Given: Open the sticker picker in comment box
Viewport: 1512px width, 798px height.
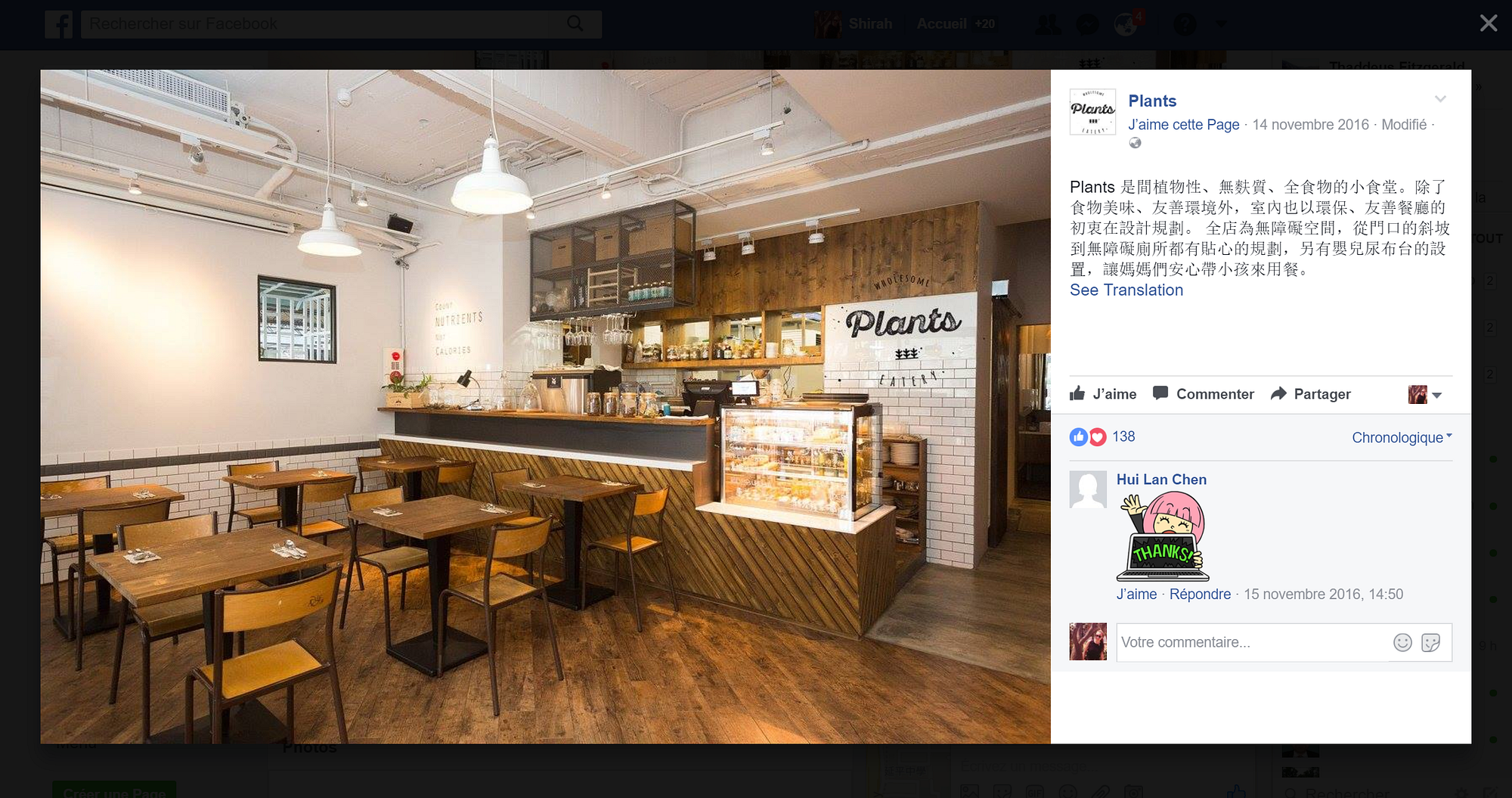Looking at the screenshot, I should (x=1430, y=642).
